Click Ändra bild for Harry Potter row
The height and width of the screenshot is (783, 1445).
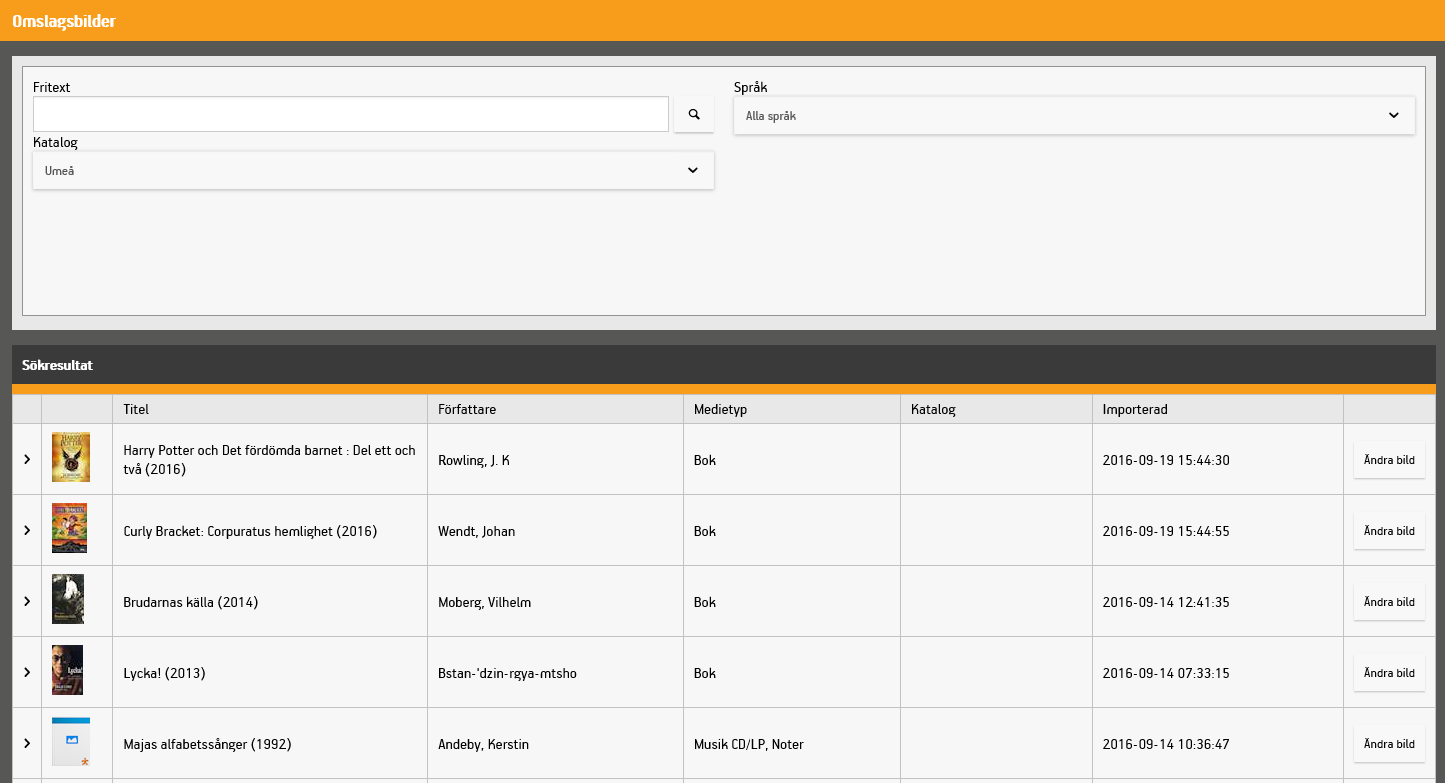point(1389,460)
